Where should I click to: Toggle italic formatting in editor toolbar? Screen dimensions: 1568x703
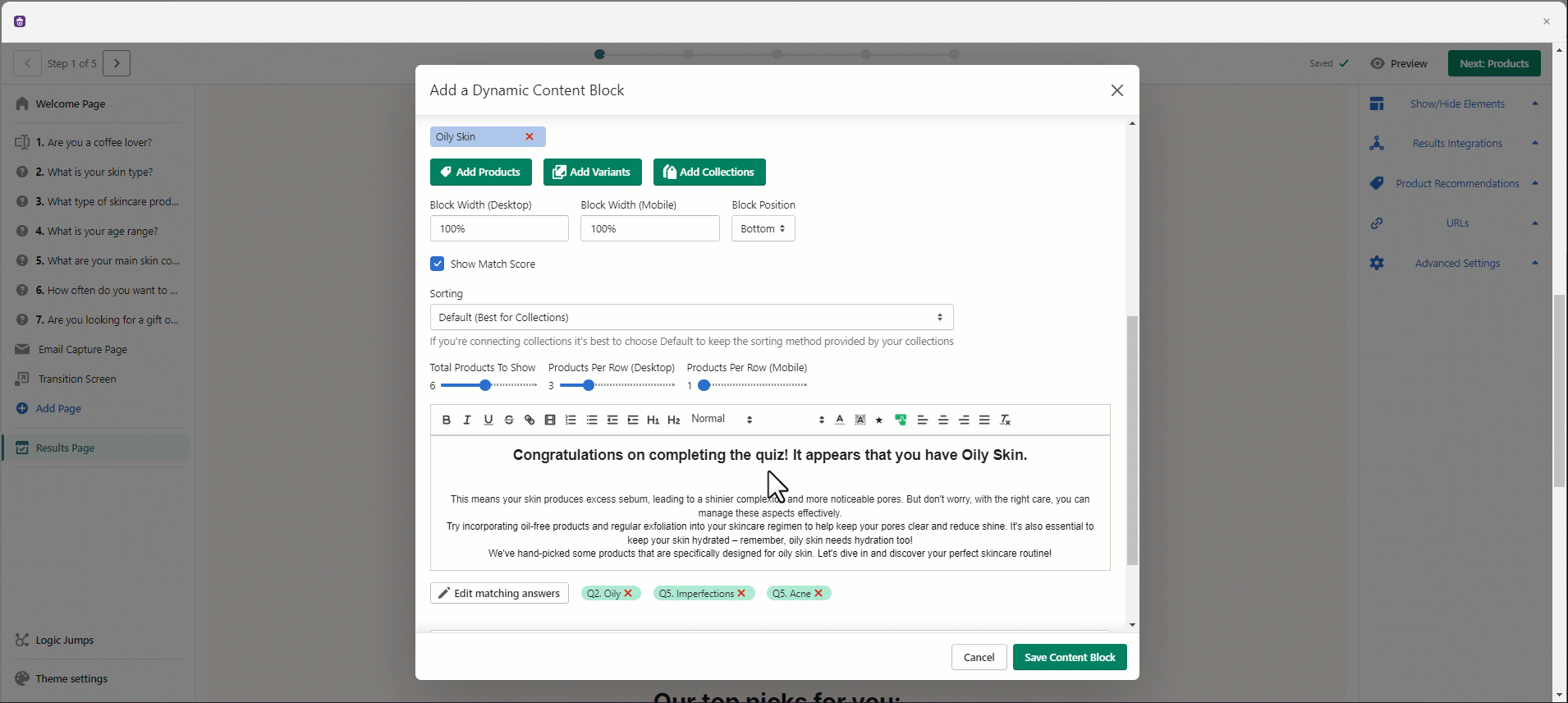point(467,420)
